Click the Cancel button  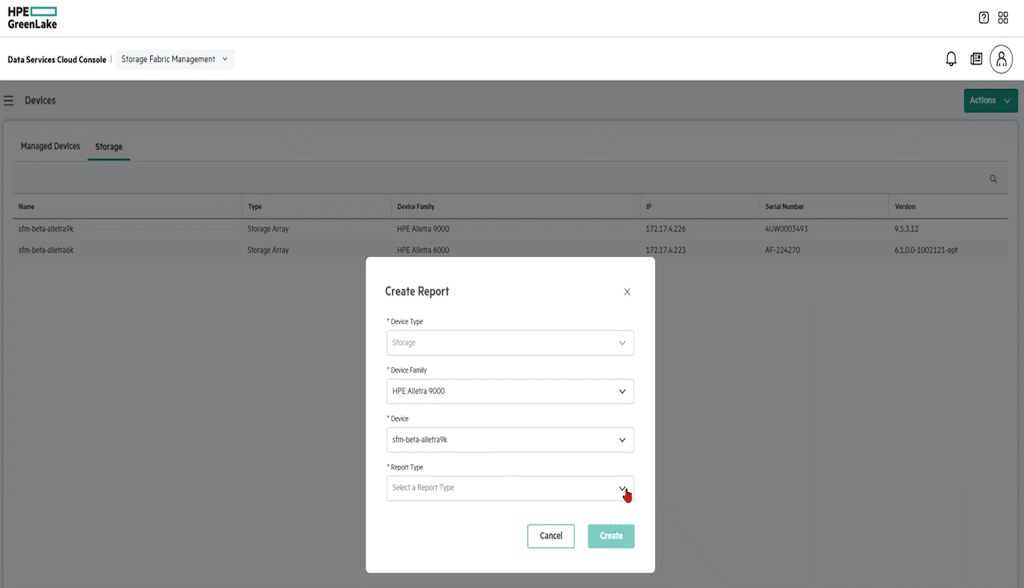(x=551, y=536)
